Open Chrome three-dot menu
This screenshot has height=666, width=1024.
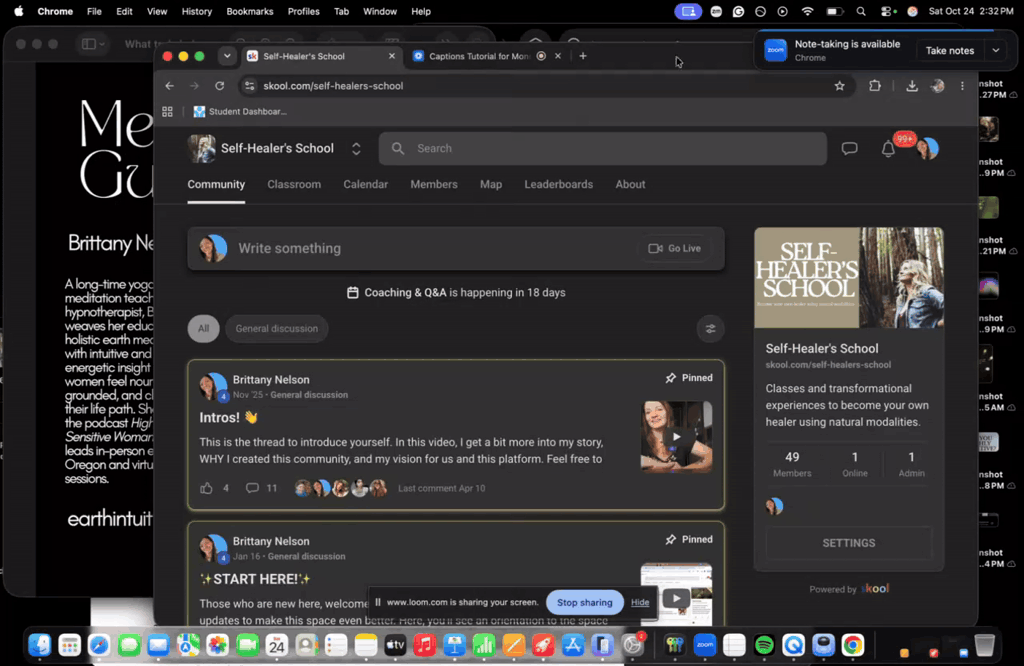point(962,86)
